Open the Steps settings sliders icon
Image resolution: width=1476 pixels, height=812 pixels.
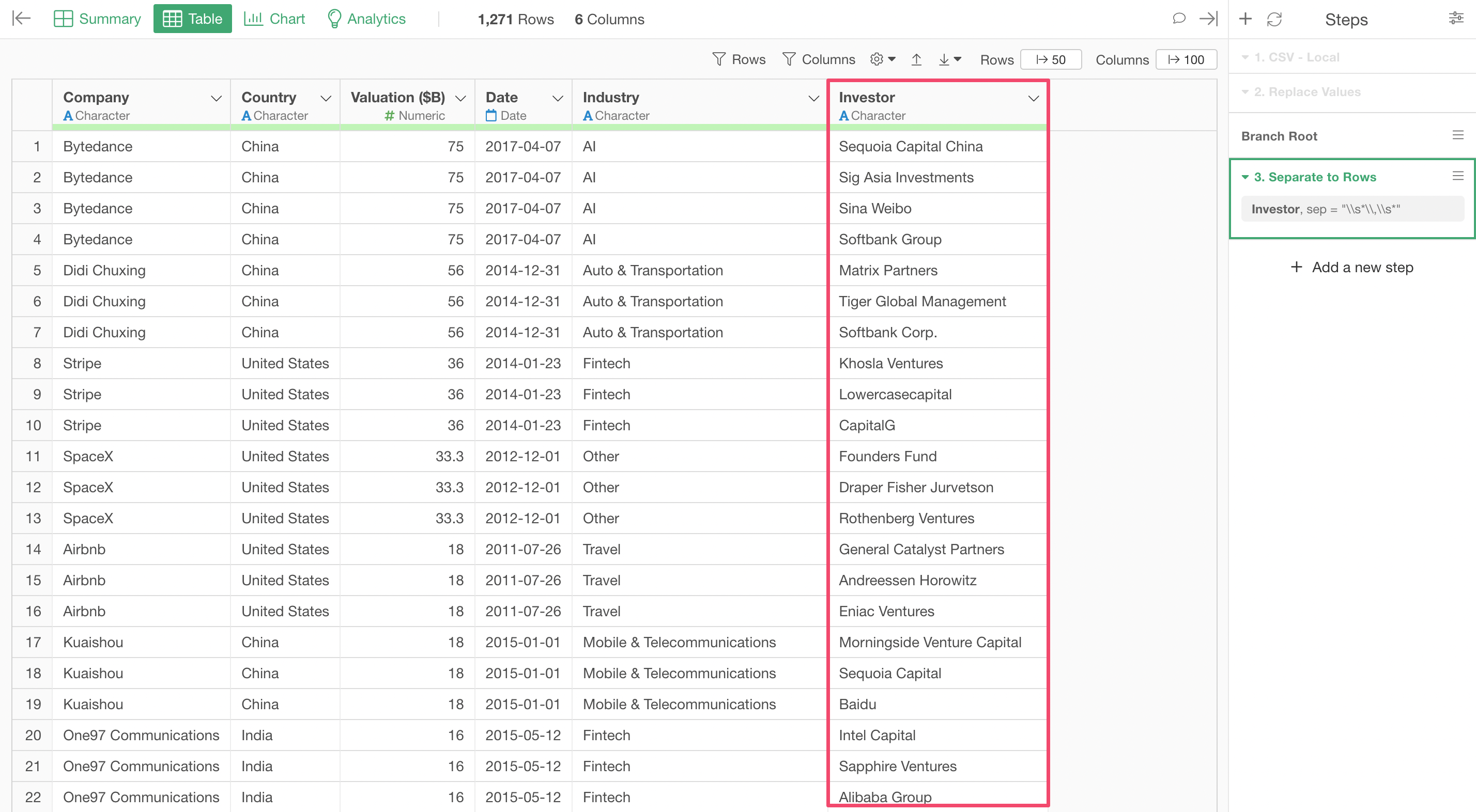tap(1456, 19)
